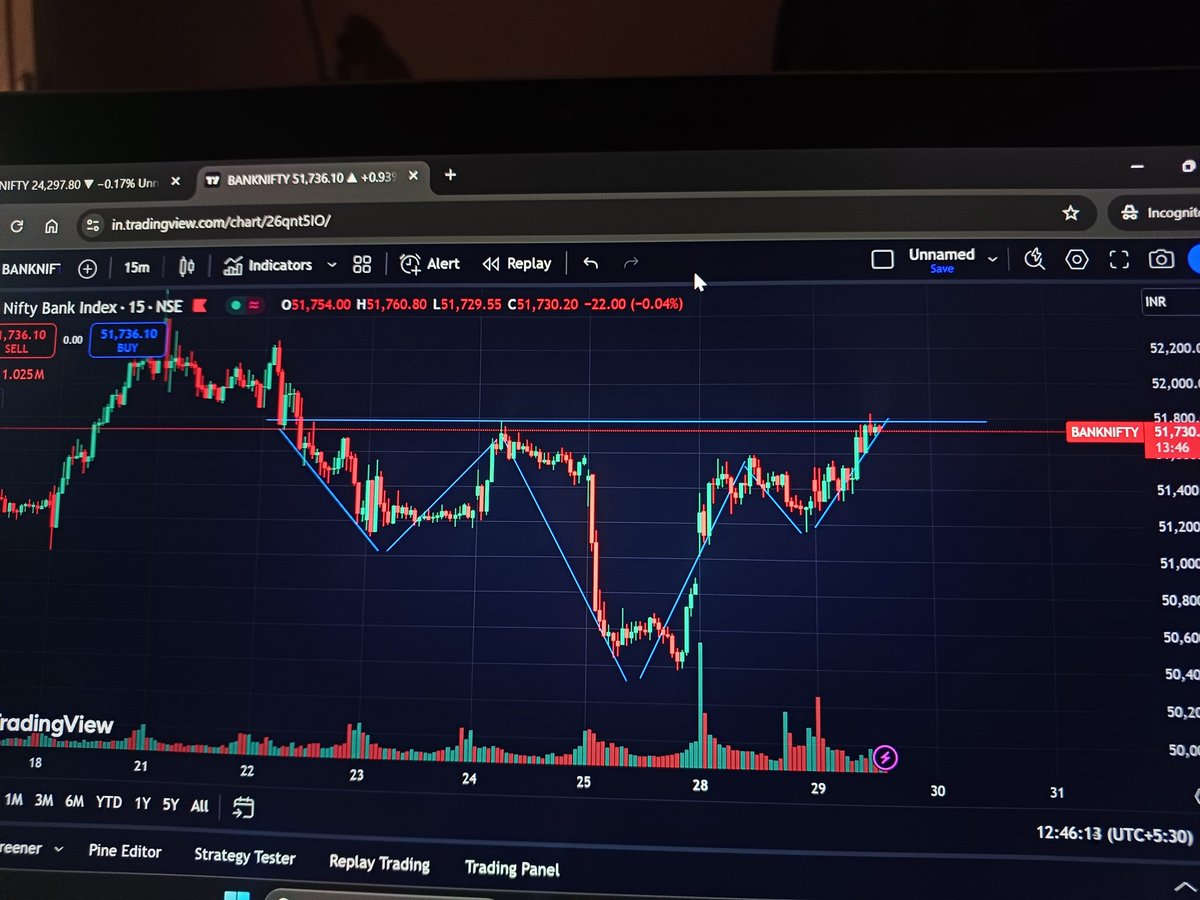Select the 3M date range
The width and height of the screenshot is (1200, 900).
pos(43,801)
